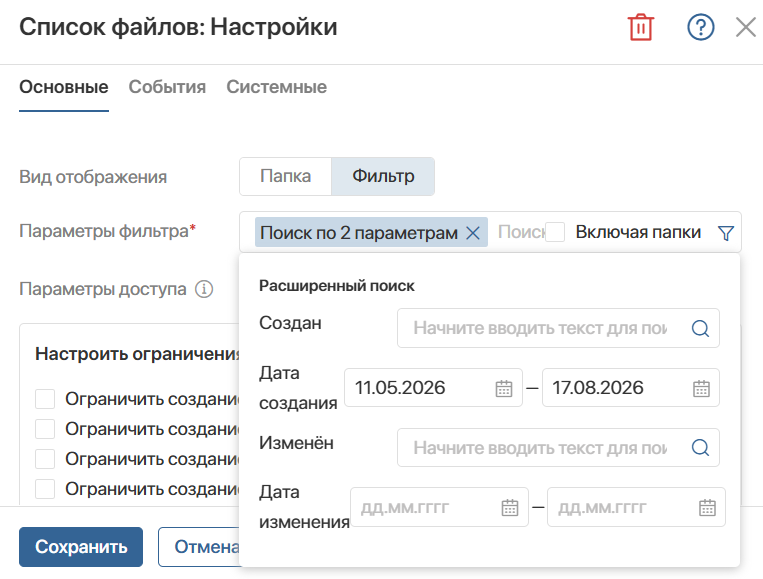Click magnifier icon in Создан field

(x=700, y=328)
